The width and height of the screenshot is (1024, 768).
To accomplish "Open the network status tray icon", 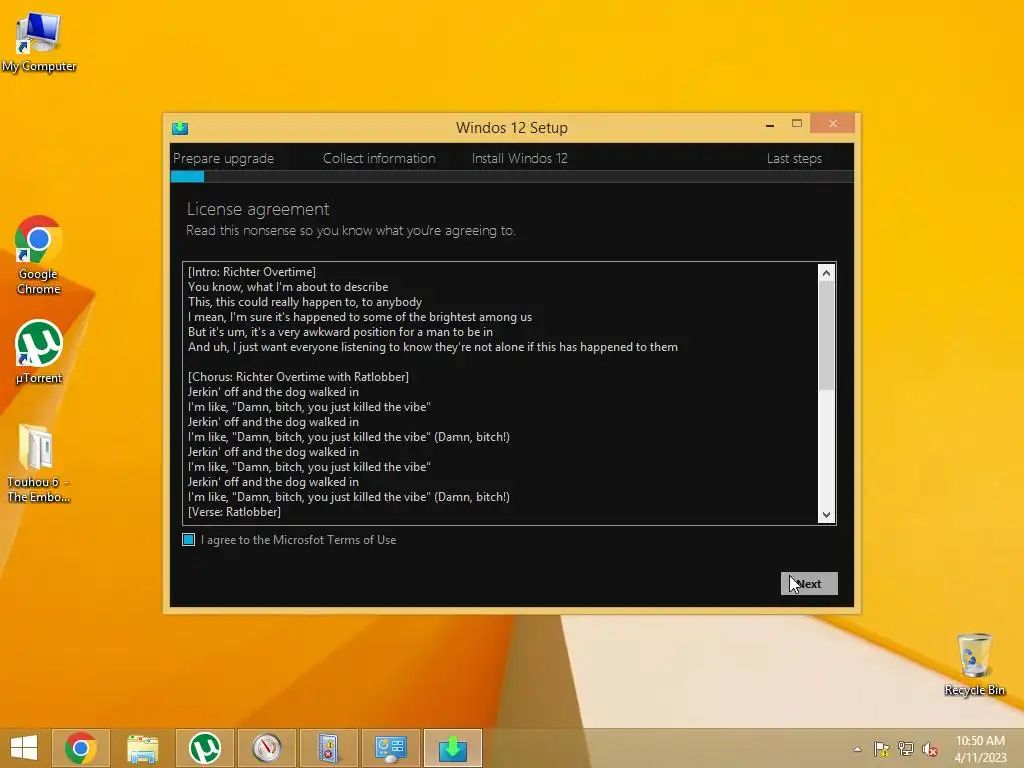I will coord(906,749).
